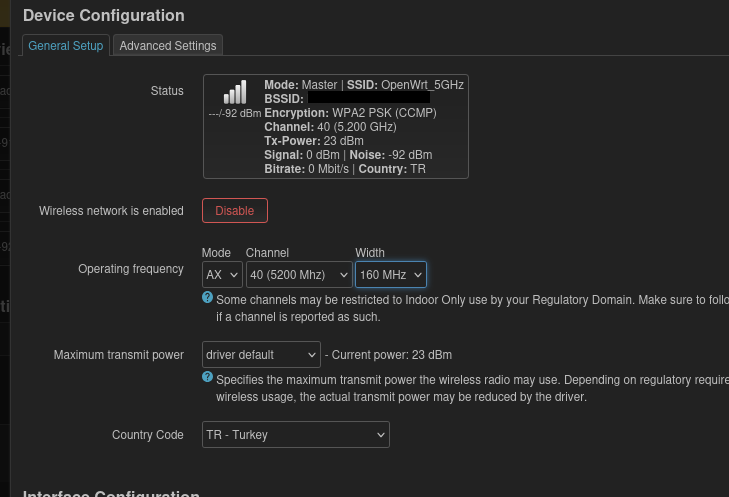Viewport: 729px width, 497px height.
Task: Click the redacted BSSID value
Action: point(368,99)
